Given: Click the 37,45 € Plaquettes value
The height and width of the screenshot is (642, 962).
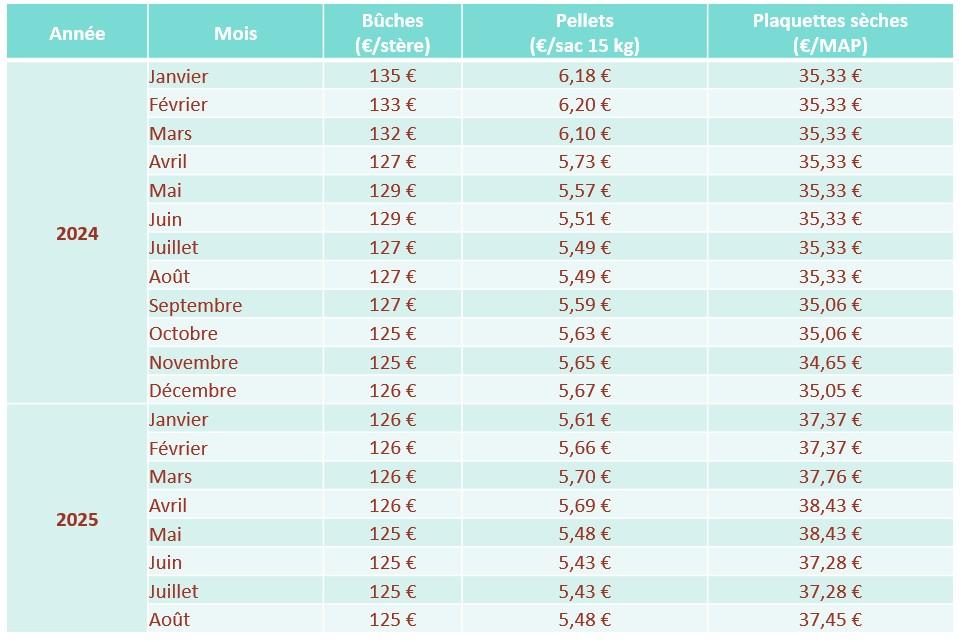Looking at the screenshot, I should click(x=830, y=619).
